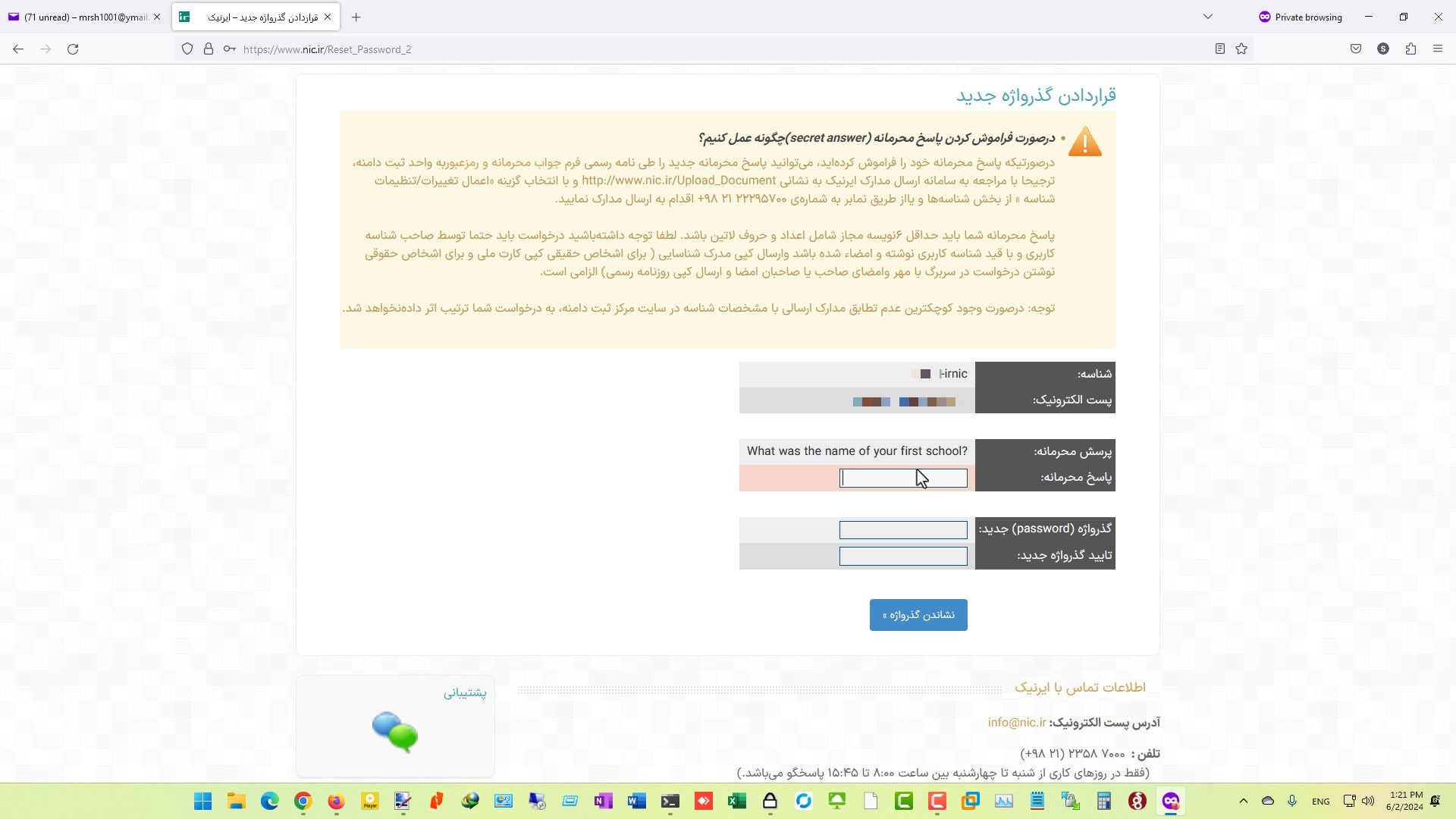Click the secret answer input field

click(903, 478)
